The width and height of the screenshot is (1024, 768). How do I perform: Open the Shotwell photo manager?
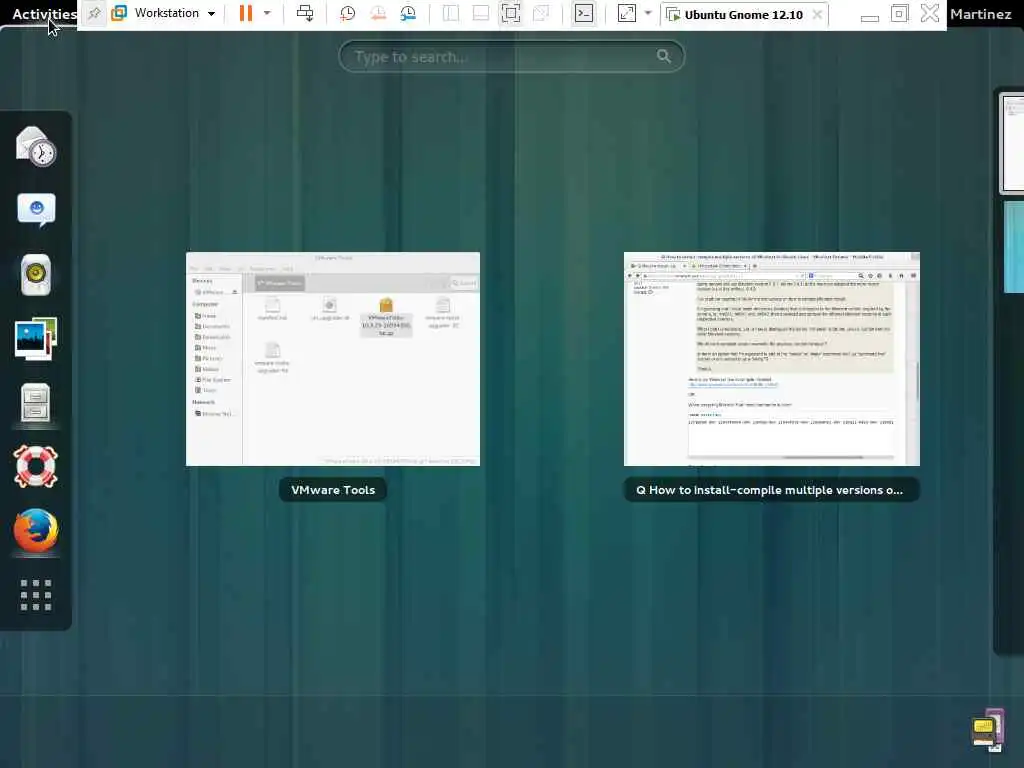tap(36, 338)
